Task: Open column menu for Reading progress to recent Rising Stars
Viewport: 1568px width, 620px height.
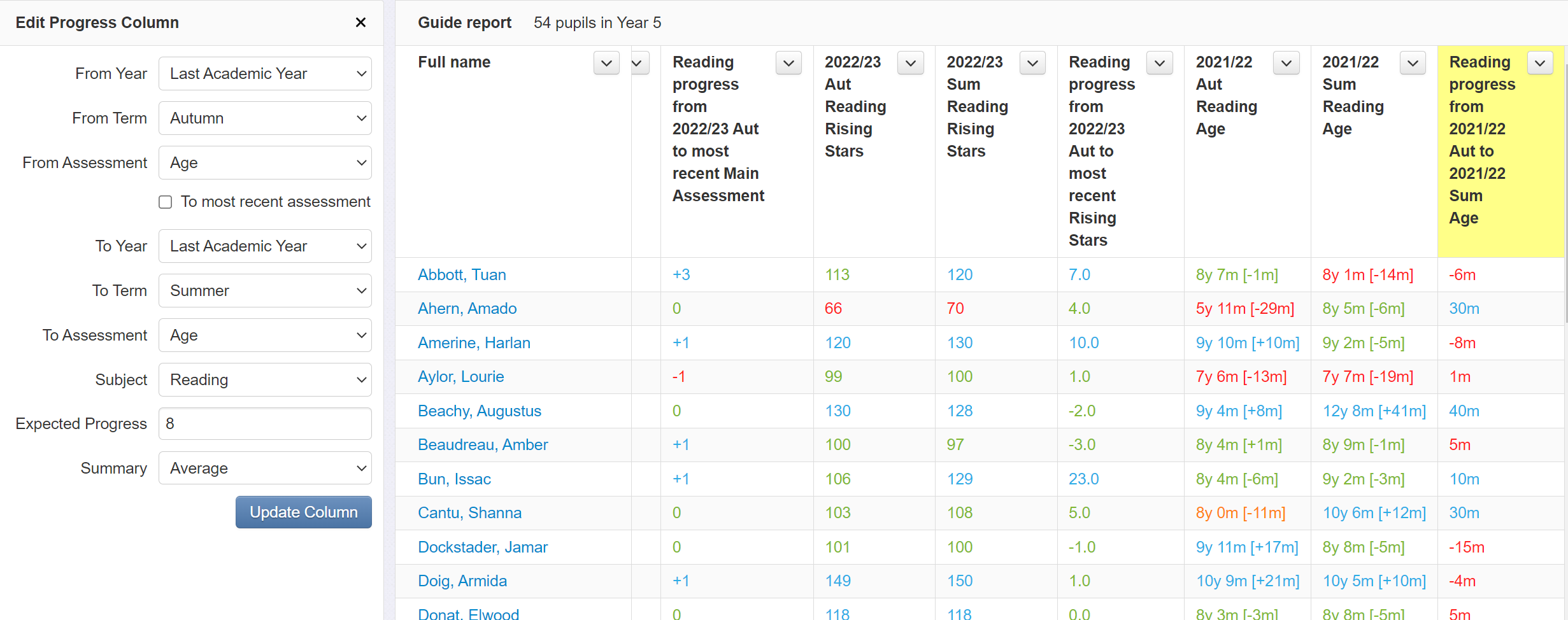Action: (x=1160, y=63)
